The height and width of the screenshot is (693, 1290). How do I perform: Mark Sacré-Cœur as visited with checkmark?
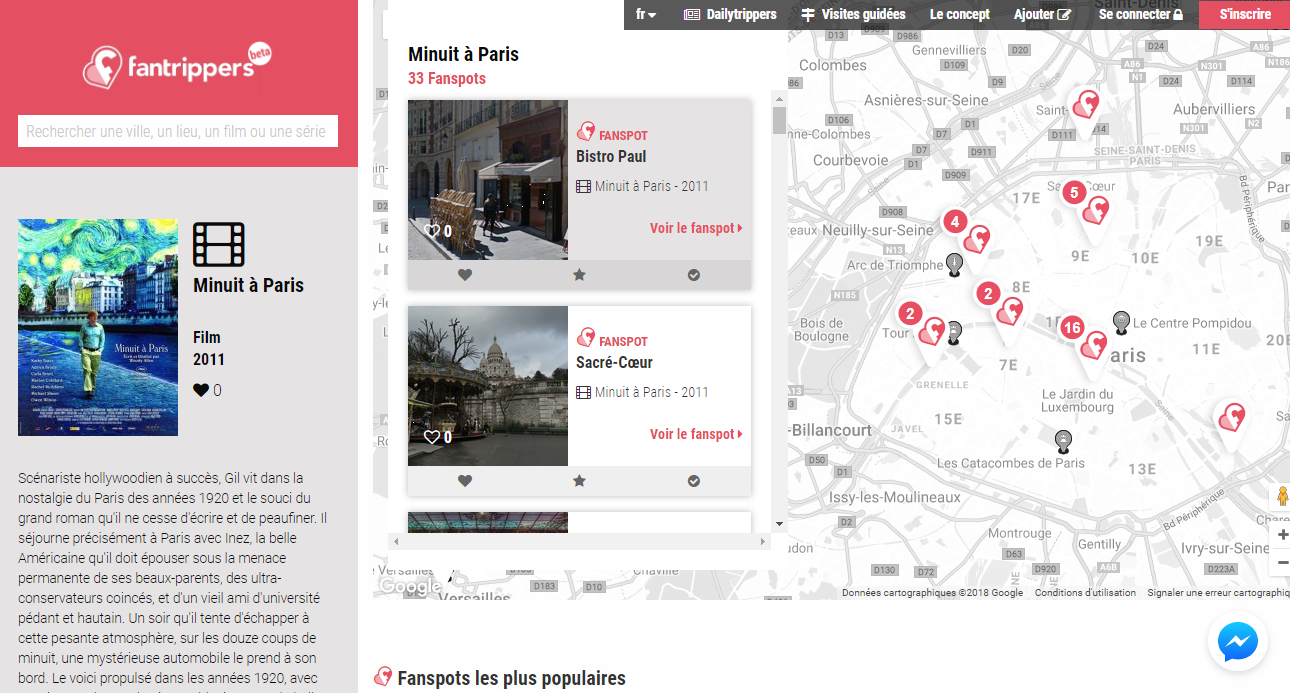[x=694, y=481]
